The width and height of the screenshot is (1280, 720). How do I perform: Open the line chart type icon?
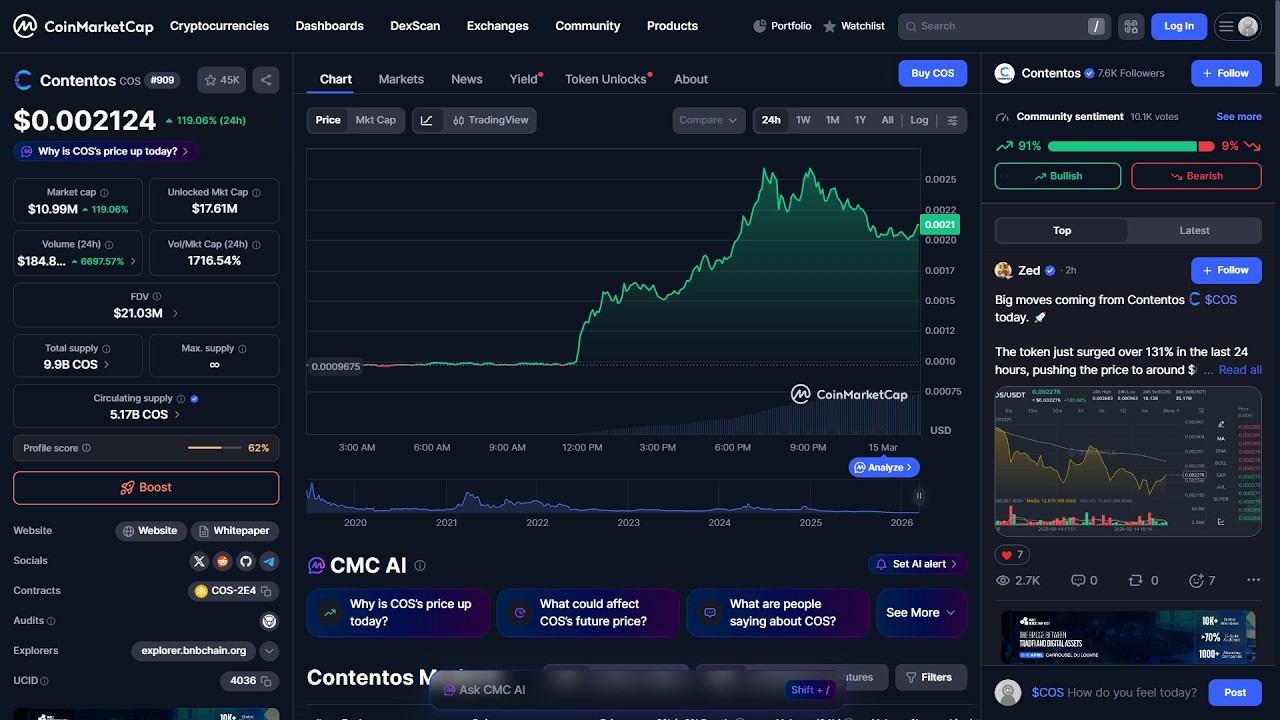(x=427, y=120)
